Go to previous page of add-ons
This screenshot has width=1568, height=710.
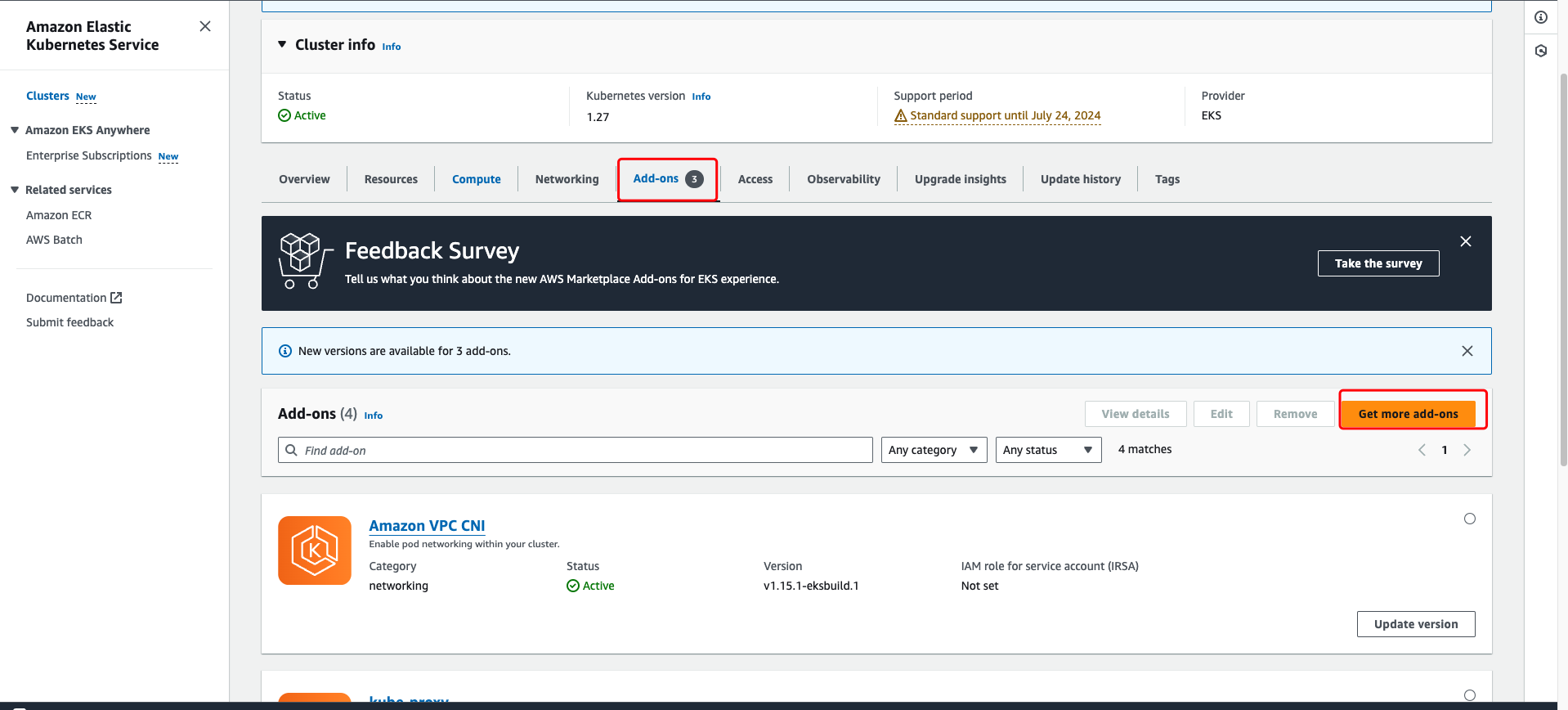[1422, 450]
